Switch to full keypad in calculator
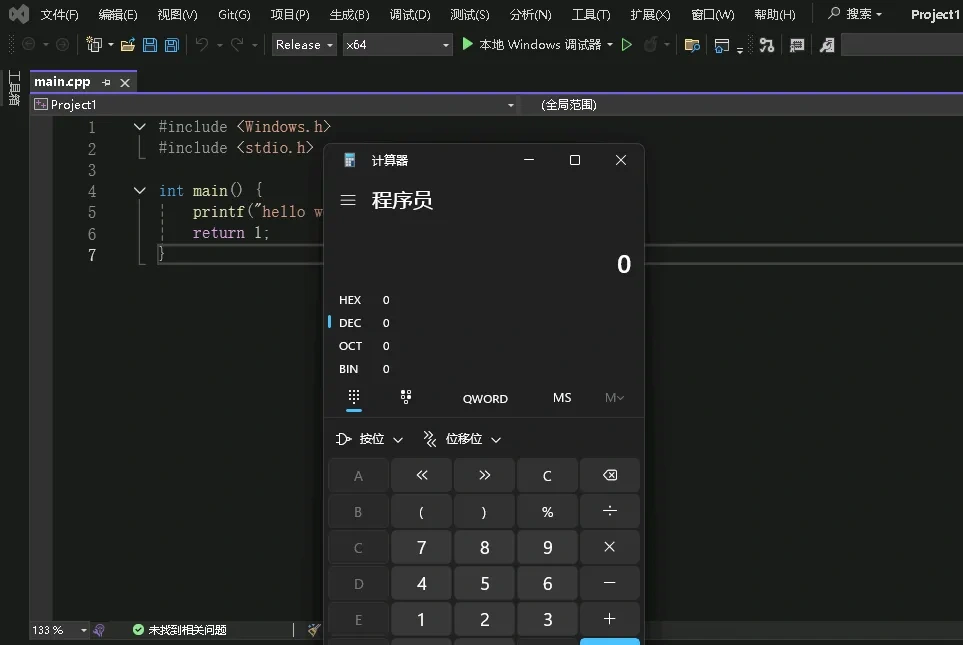The height and width of the screenshot is (645, 963). coord(354,397)
